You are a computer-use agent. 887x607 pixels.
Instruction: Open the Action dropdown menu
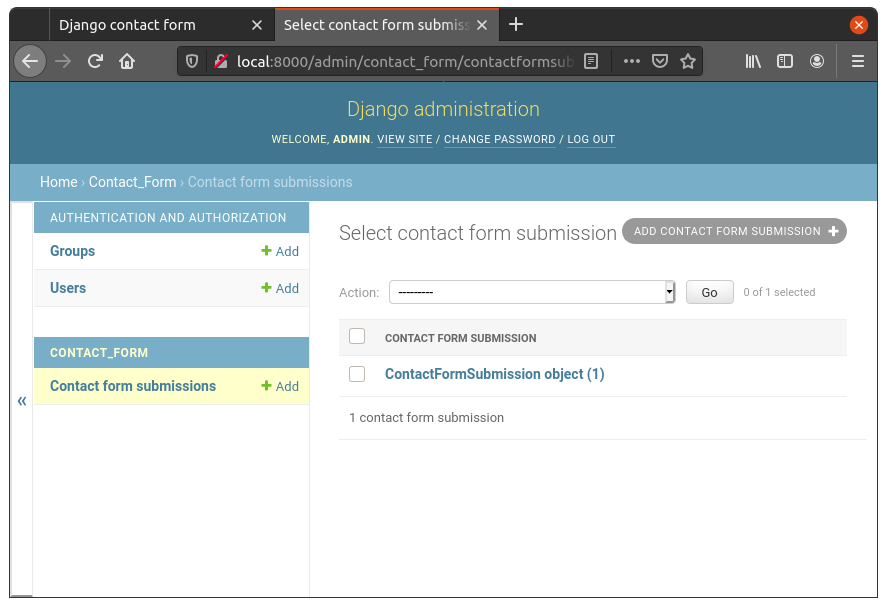tap(532, 292)
